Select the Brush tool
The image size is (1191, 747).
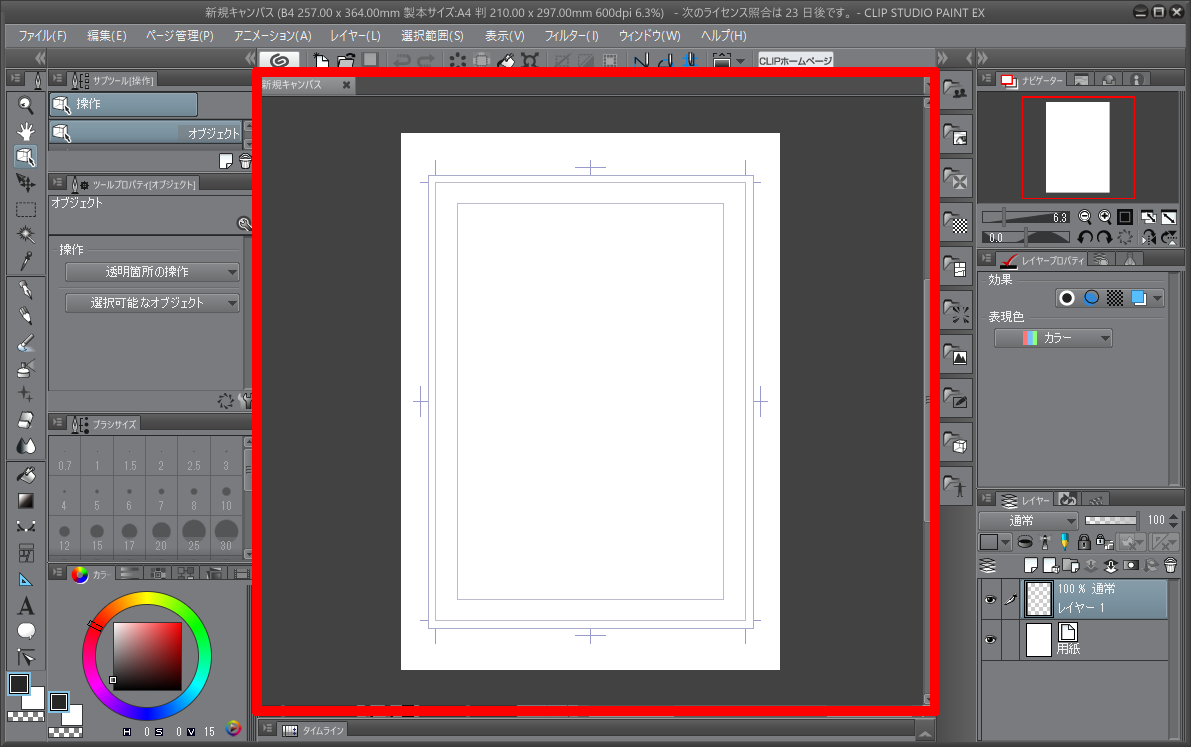tap(26, 343)
